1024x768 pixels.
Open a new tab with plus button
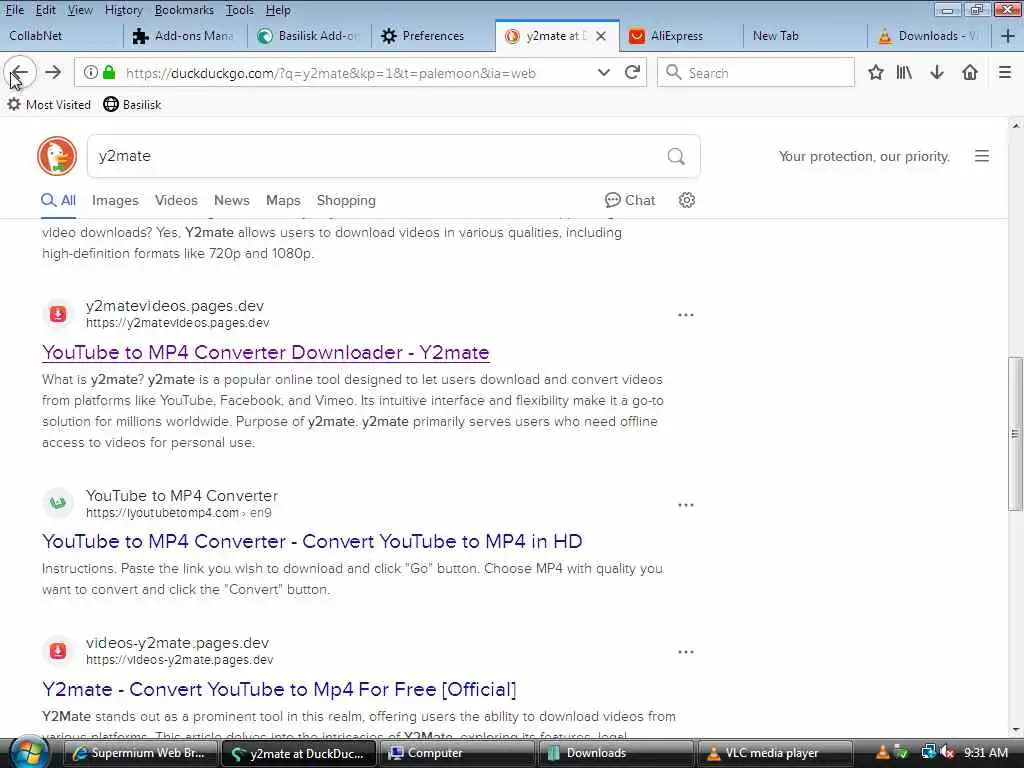[1008, 36]
